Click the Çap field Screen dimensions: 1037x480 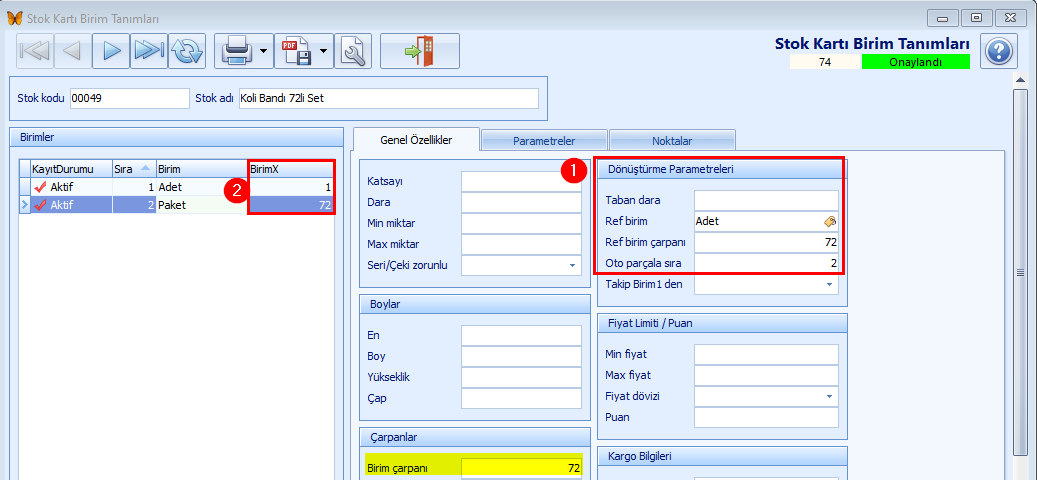521,399
